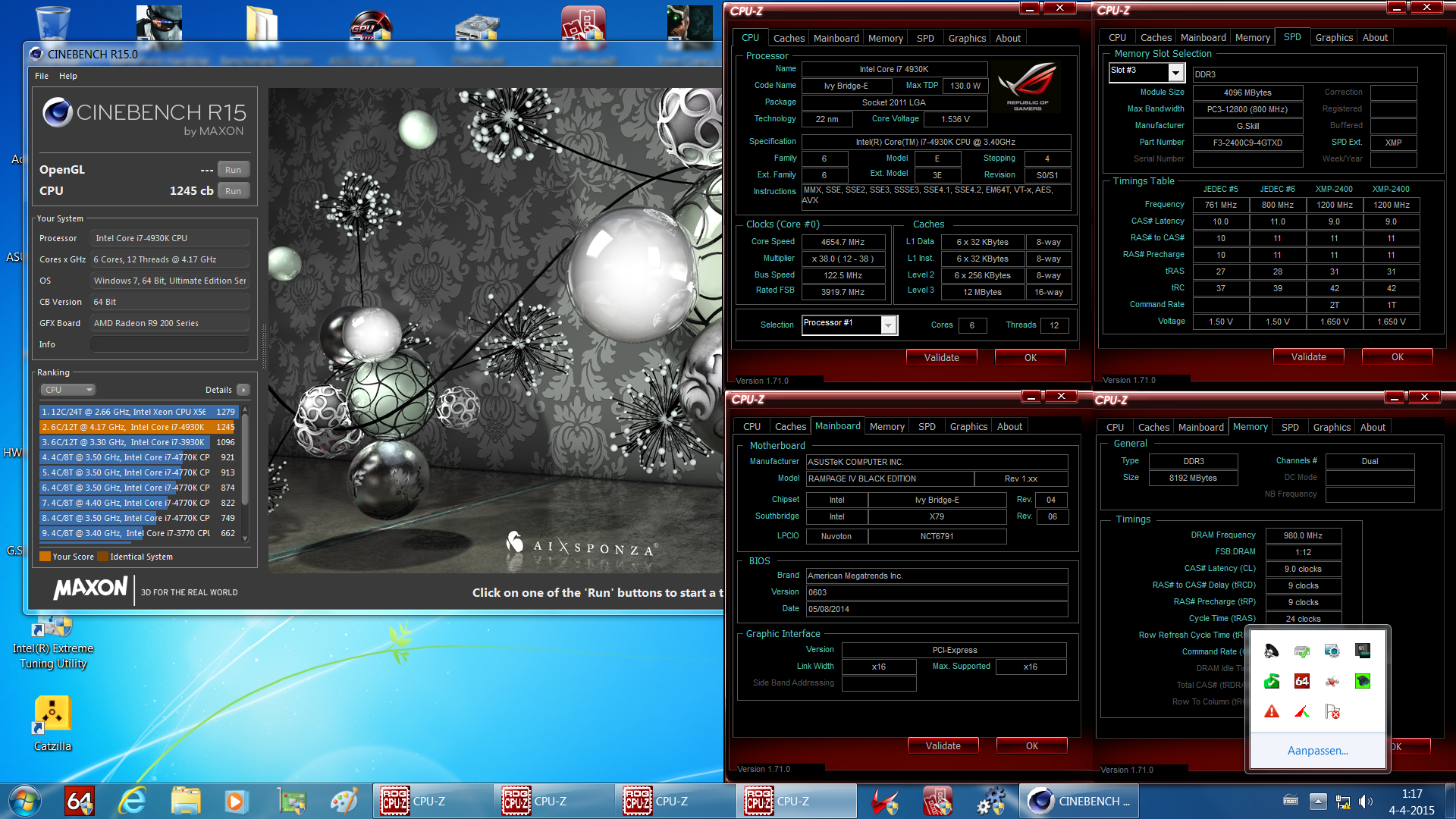Select ranking row Core i7-3930K 1096
The width and height of the screenshot is (1456, 819).
coord(139,442)
